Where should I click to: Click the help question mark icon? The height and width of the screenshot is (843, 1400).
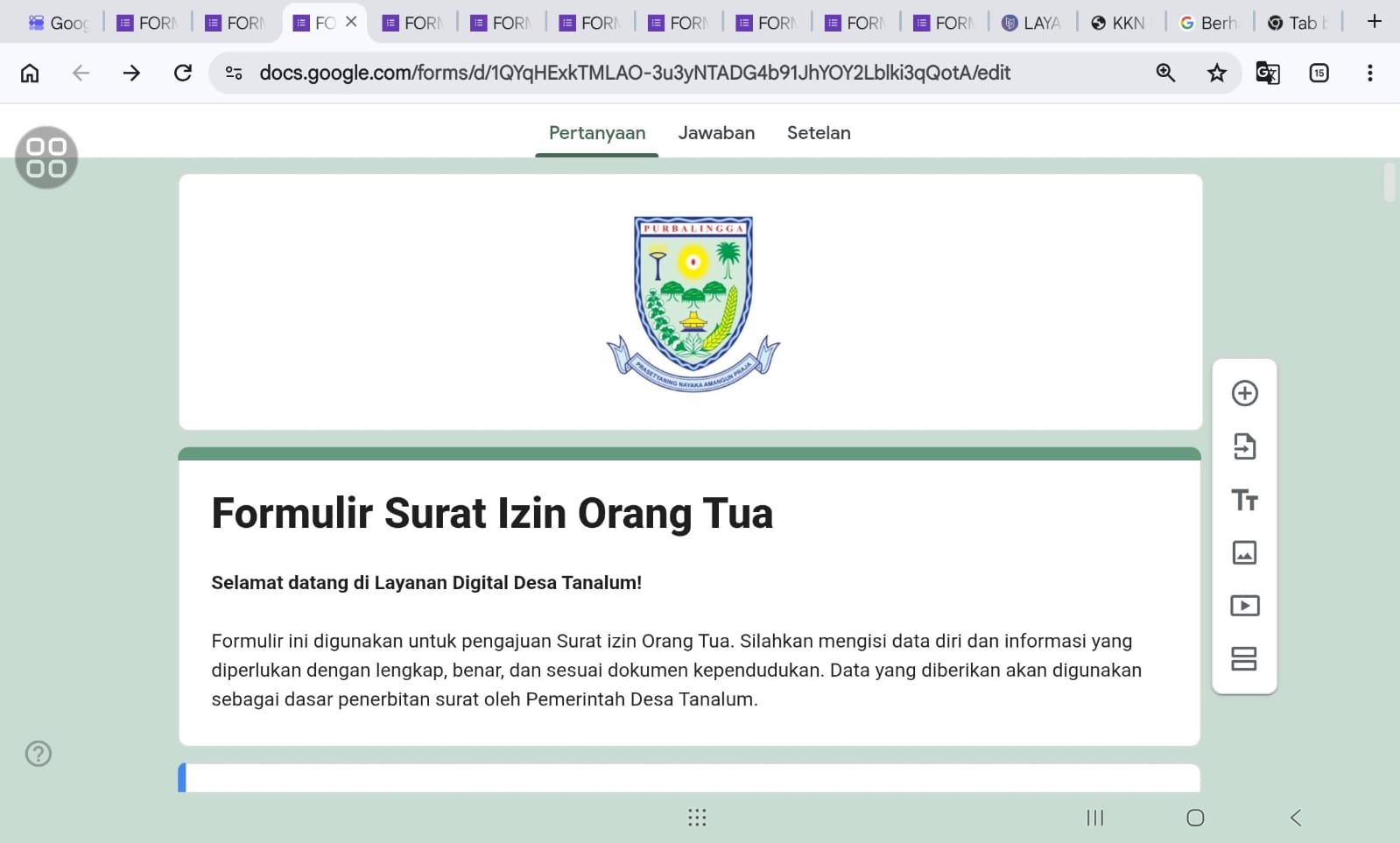coord(39,754)
